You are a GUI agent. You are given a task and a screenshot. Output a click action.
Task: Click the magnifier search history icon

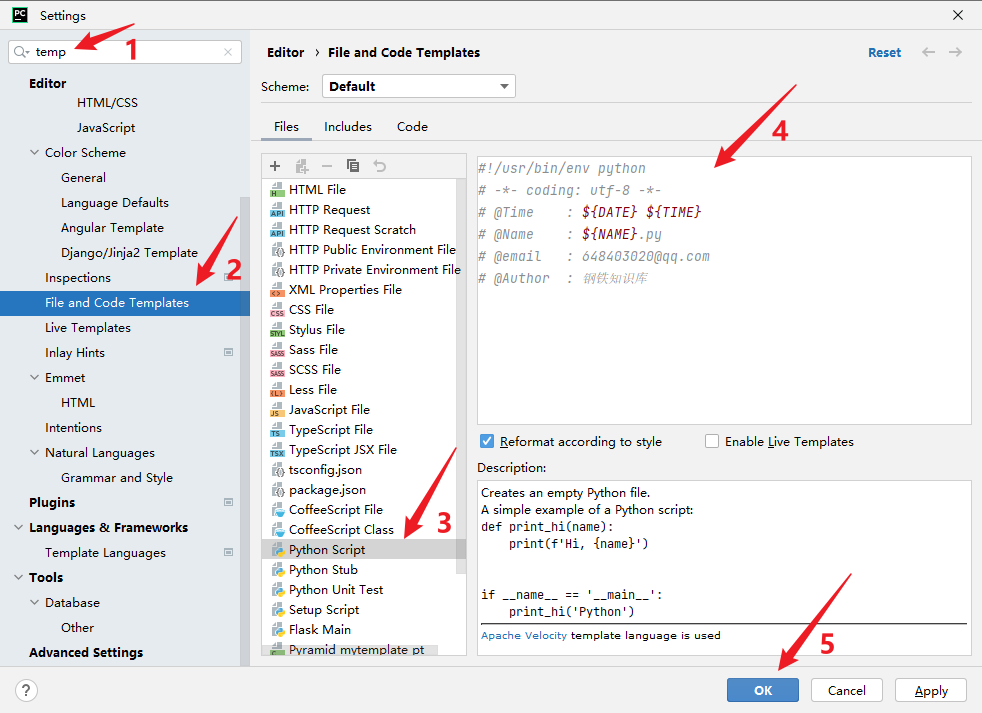21,52
